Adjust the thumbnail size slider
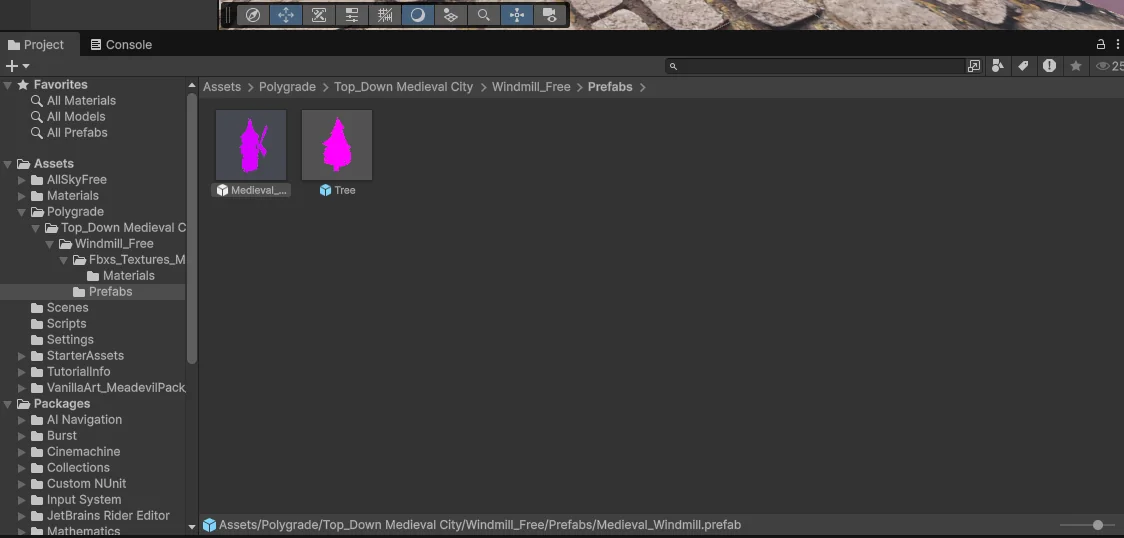This screenshot has width=1124, height=538. pos(1097,525)
